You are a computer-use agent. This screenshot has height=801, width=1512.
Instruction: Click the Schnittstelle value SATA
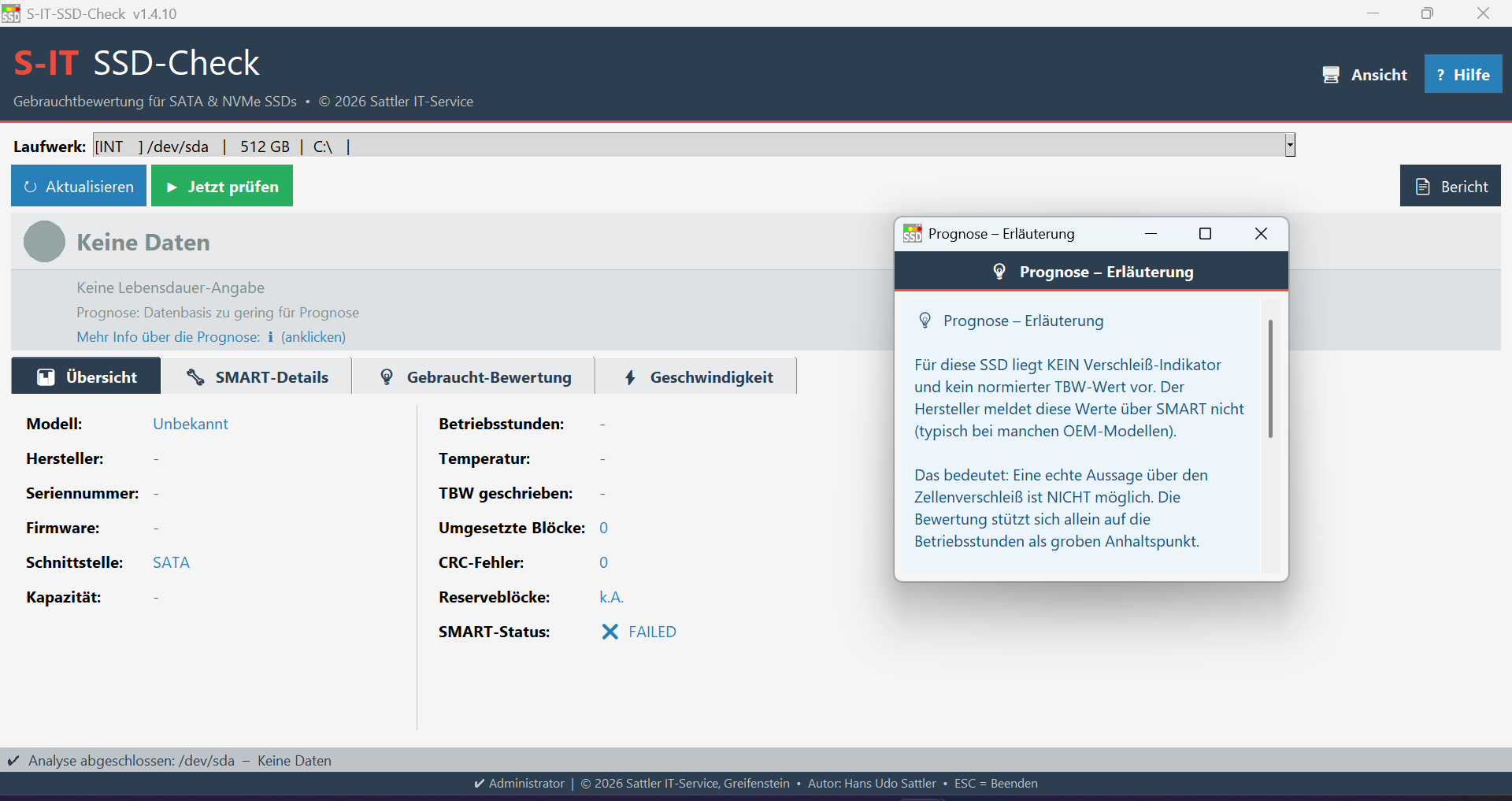(x=171, y=562)
